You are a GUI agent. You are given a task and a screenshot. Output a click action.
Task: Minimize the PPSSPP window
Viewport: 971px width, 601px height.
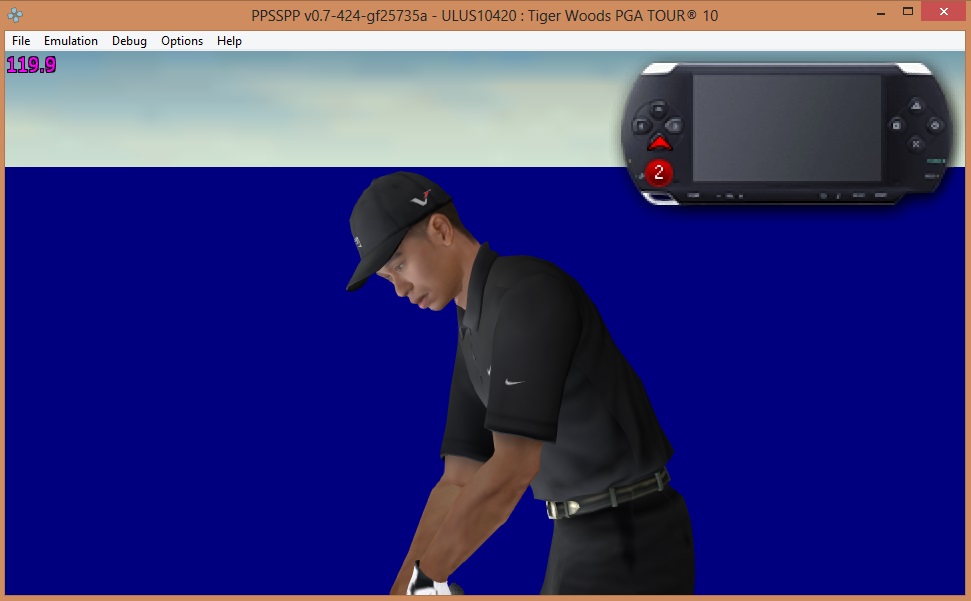click(x=879, y=12)
